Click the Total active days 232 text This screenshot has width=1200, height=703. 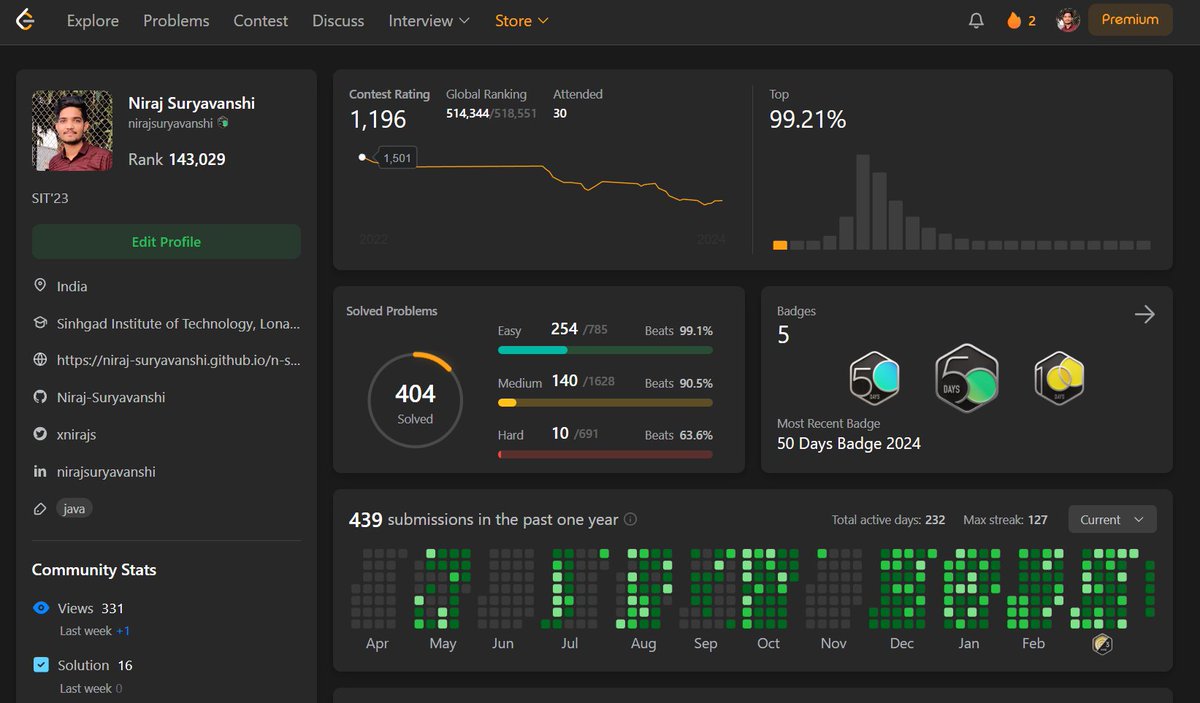click(889, 520)
